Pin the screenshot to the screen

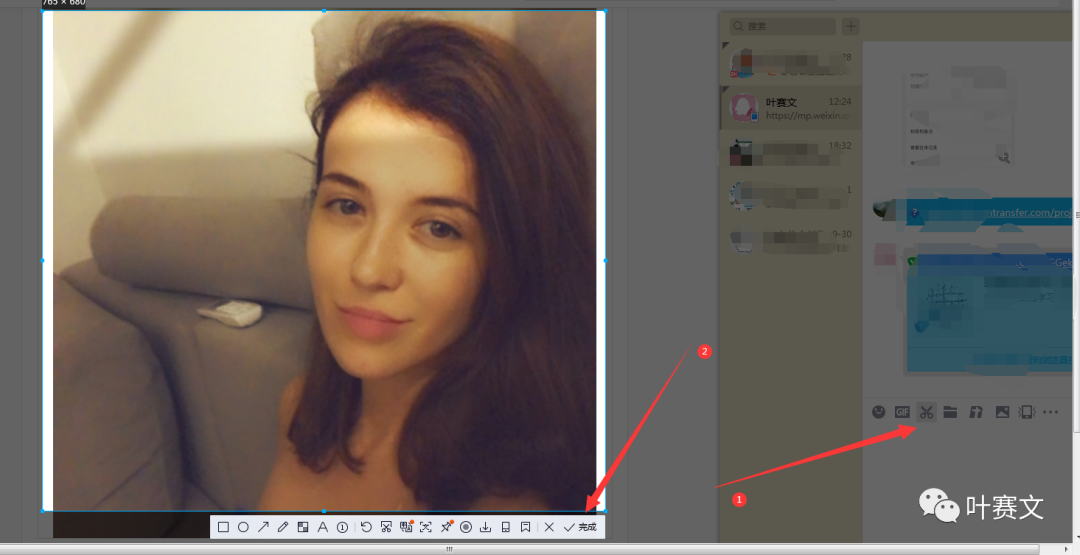(446, 527)
